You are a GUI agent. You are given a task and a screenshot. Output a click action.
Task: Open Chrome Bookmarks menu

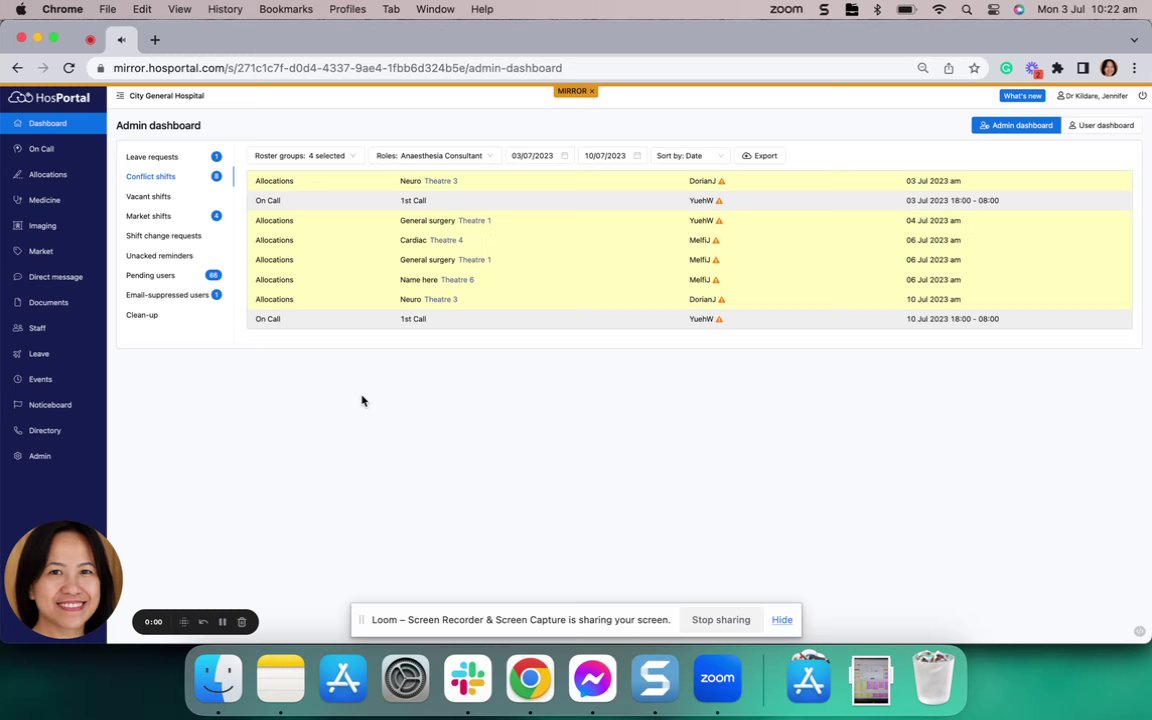tap(286, 10)
